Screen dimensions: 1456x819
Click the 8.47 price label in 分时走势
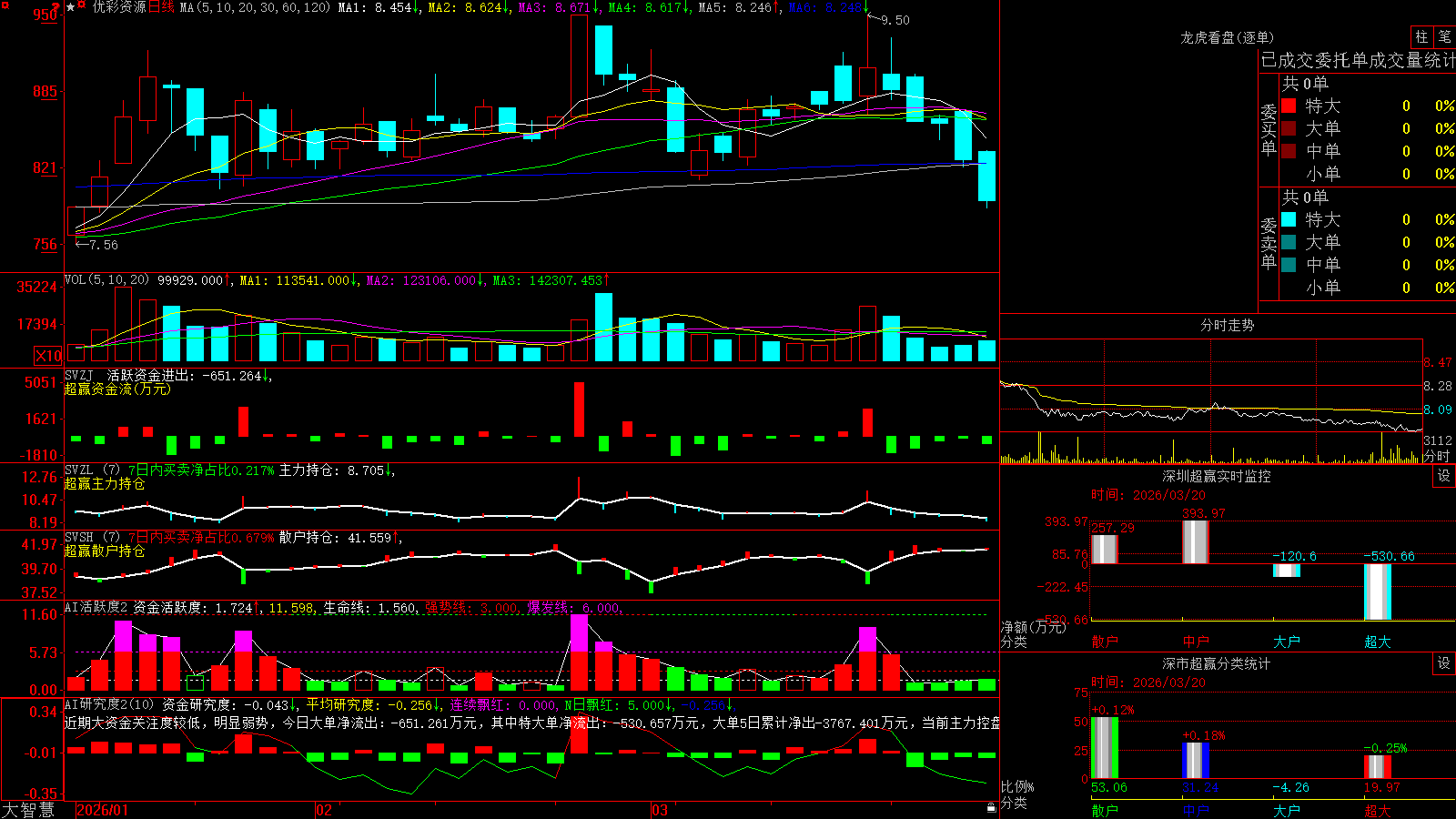1438,362
